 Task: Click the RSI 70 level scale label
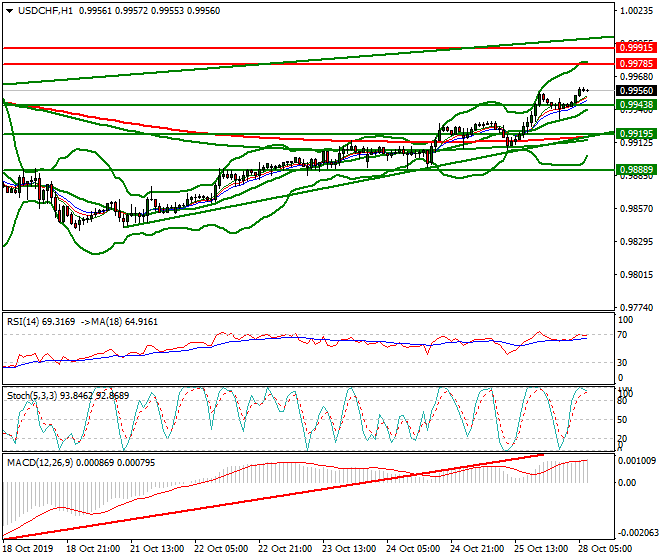click(622, 335)
